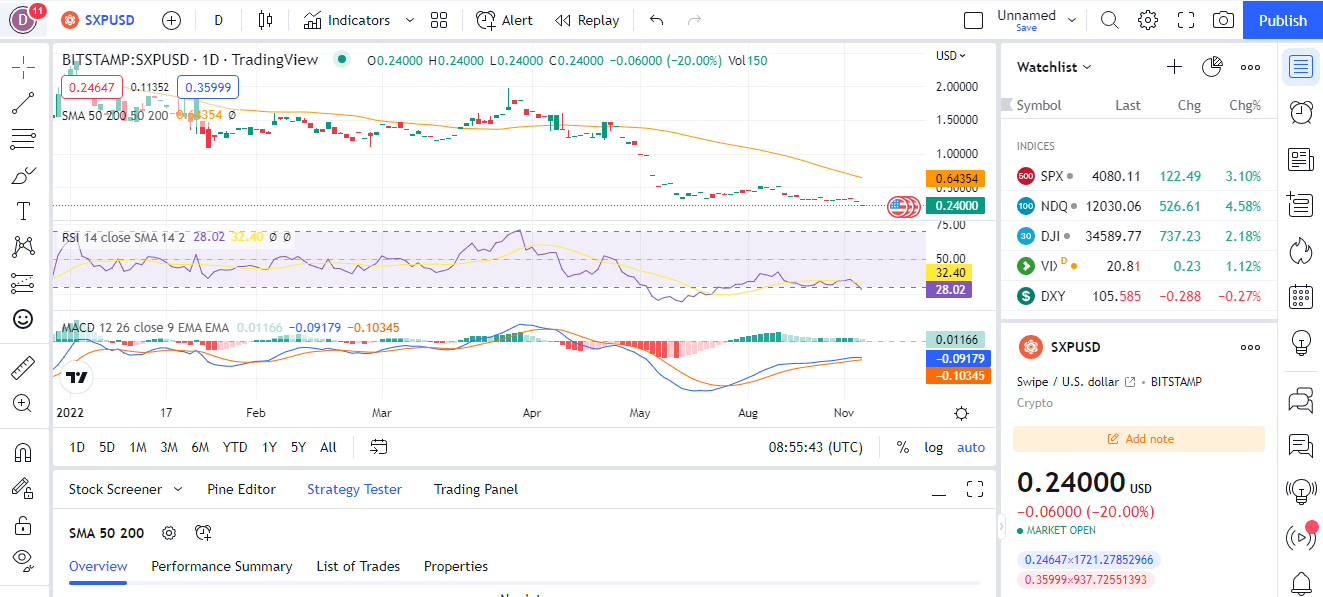Open the go to date icon
Image resolution: width=1323 pixels, height=597 pixels.
click(x=378, y=447)
